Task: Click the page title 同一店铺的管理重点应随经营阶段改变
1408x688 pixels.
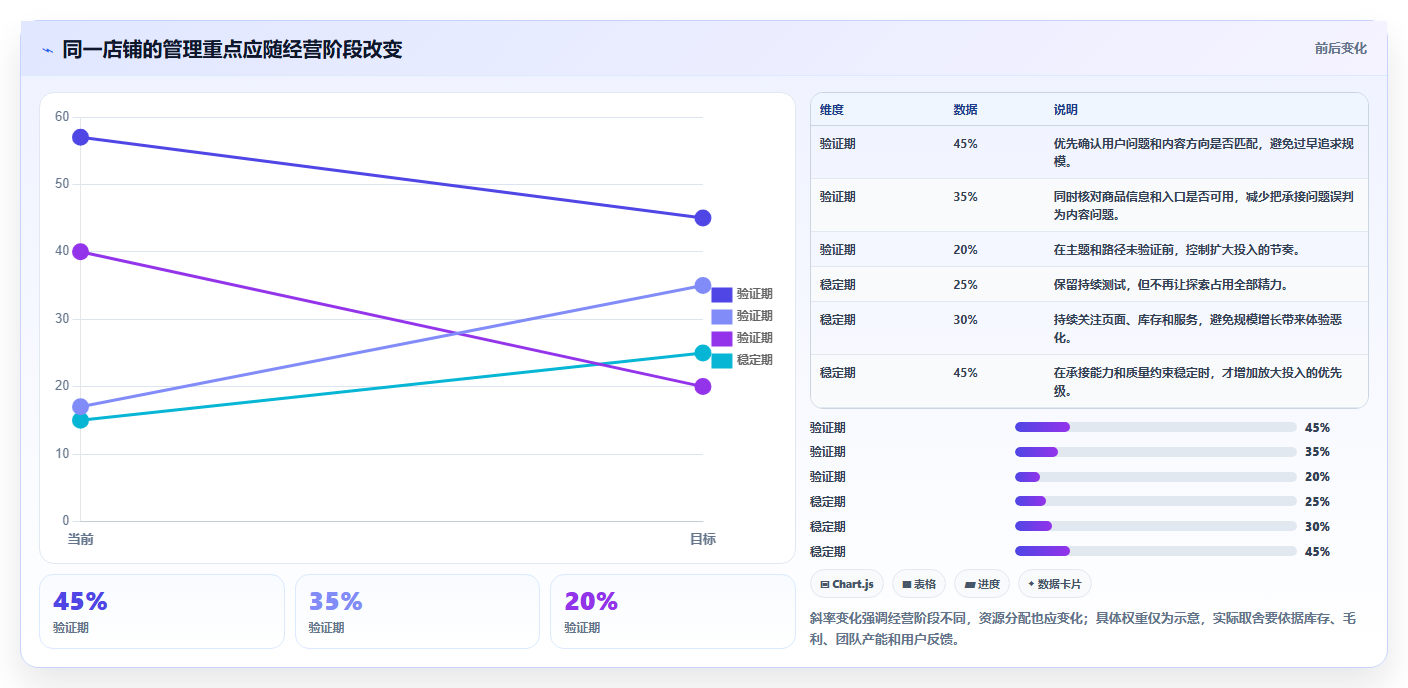Action: (x=232, y=49)
